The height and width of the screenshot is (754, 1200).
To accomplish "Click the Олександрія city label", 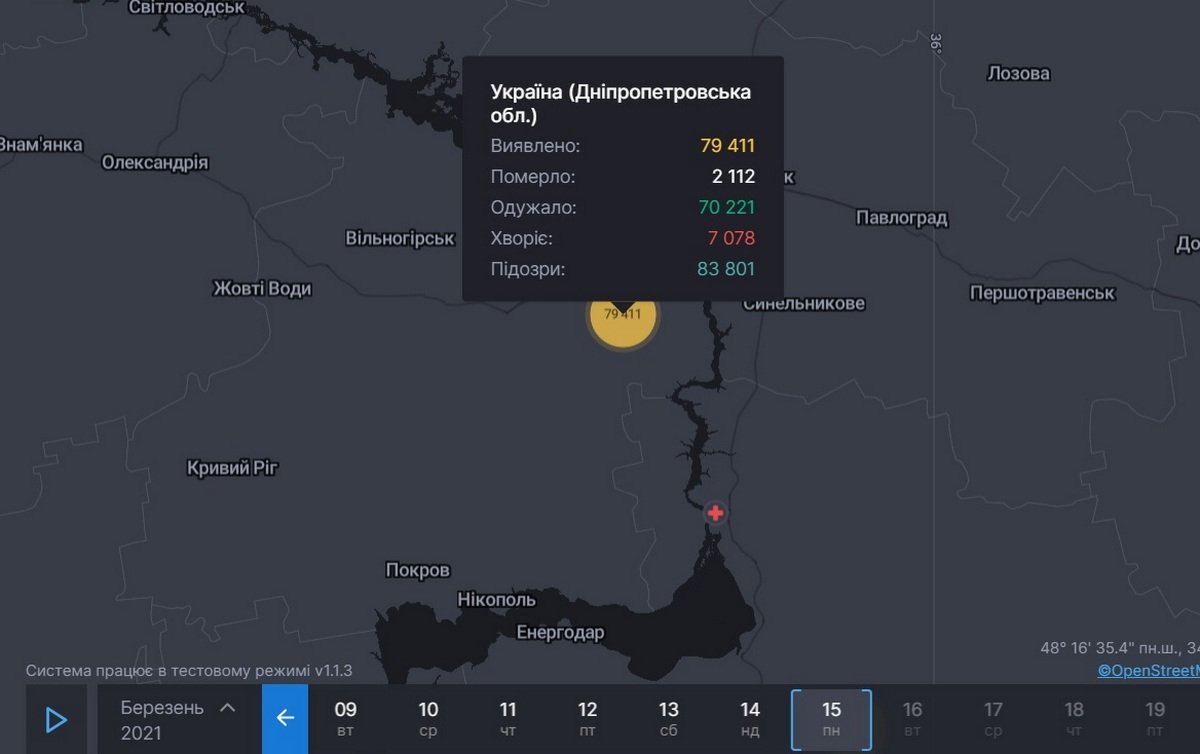I will [x=155, y=162].
